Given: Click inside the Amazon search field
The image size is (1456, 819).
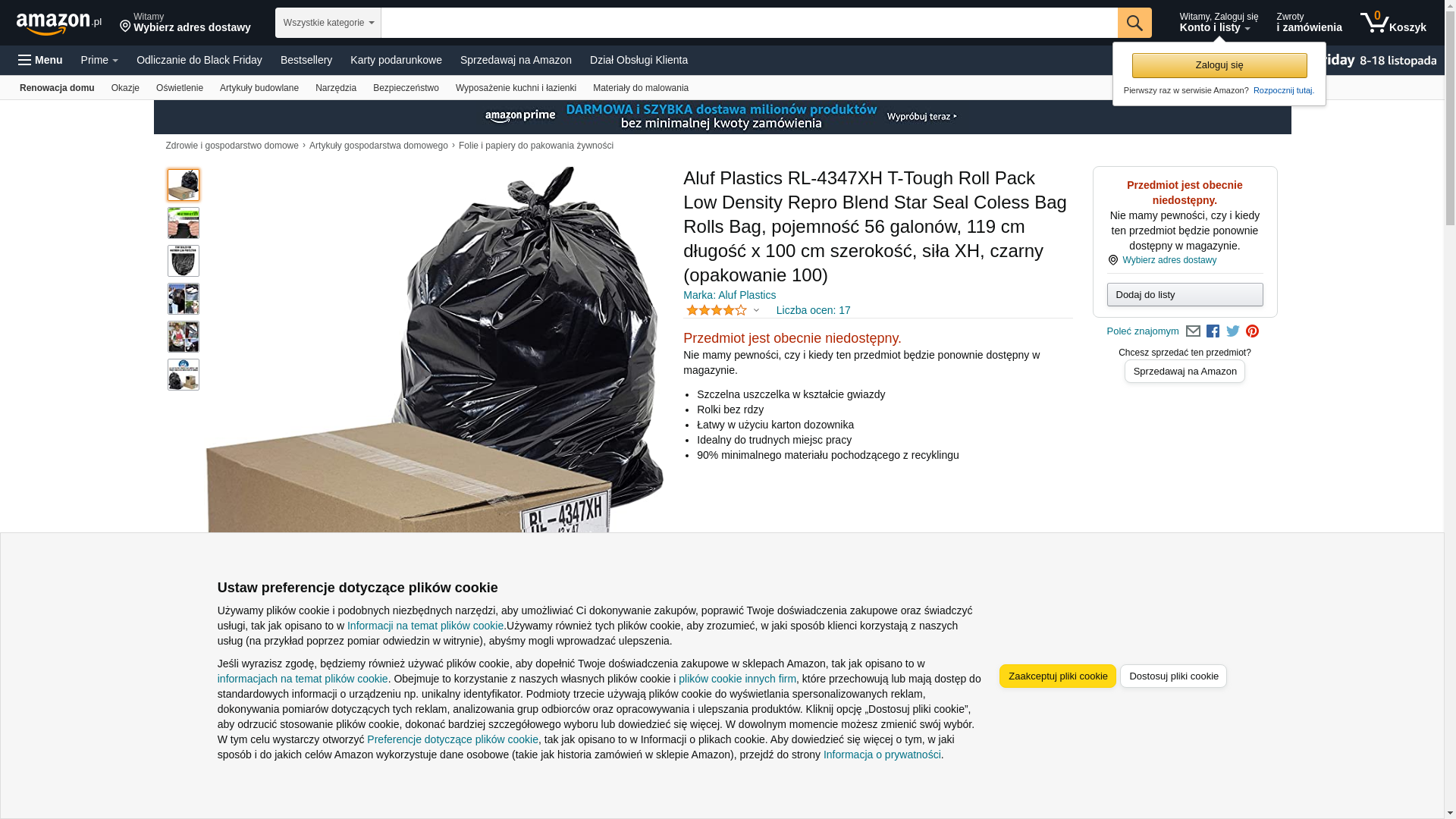Looking at the screenshot, I should point(749,23).
